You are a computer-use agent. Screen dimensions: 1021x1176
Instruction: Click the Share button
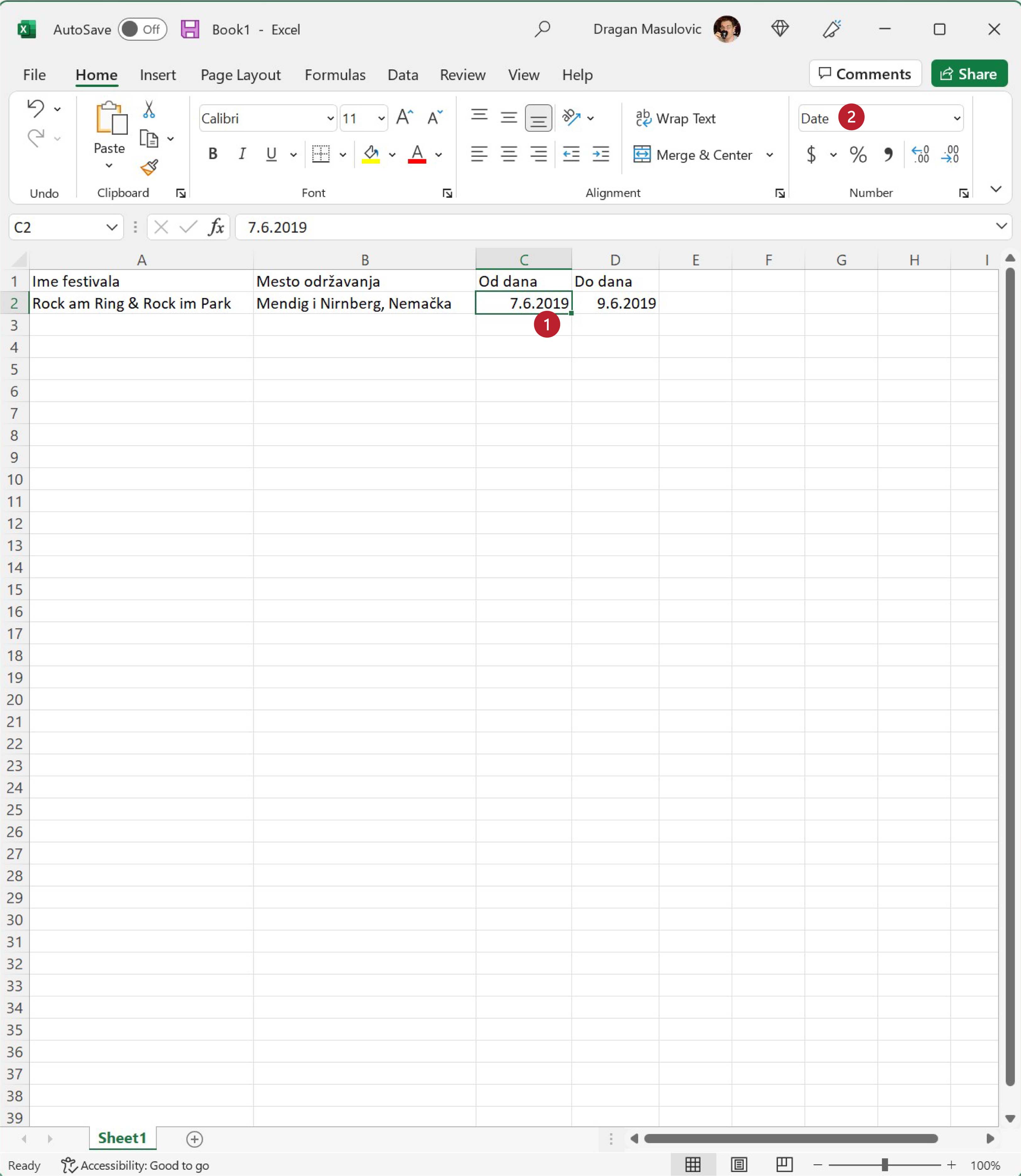pyautogui.click(x=969, y=74)
